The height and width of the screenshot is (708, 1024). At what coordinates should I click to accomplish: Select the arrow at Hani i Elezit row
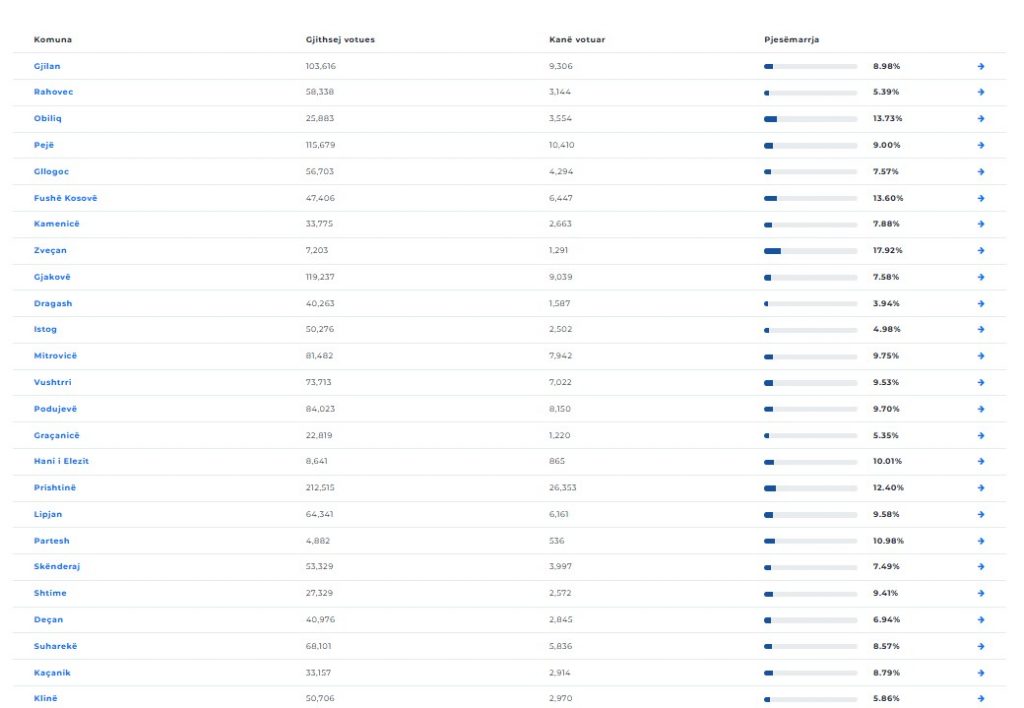coord(981,462)
